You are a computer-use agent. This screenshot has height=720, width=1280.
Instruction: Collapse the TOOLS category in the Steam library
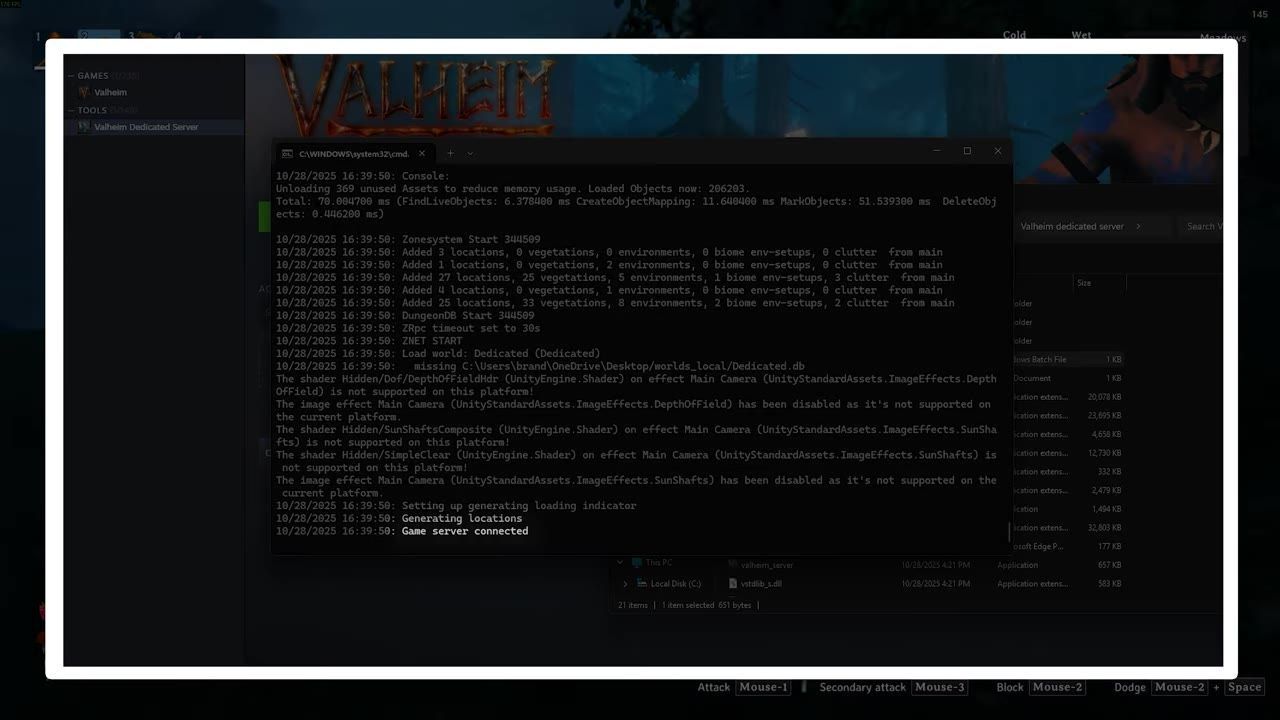(x=71, y=111)
